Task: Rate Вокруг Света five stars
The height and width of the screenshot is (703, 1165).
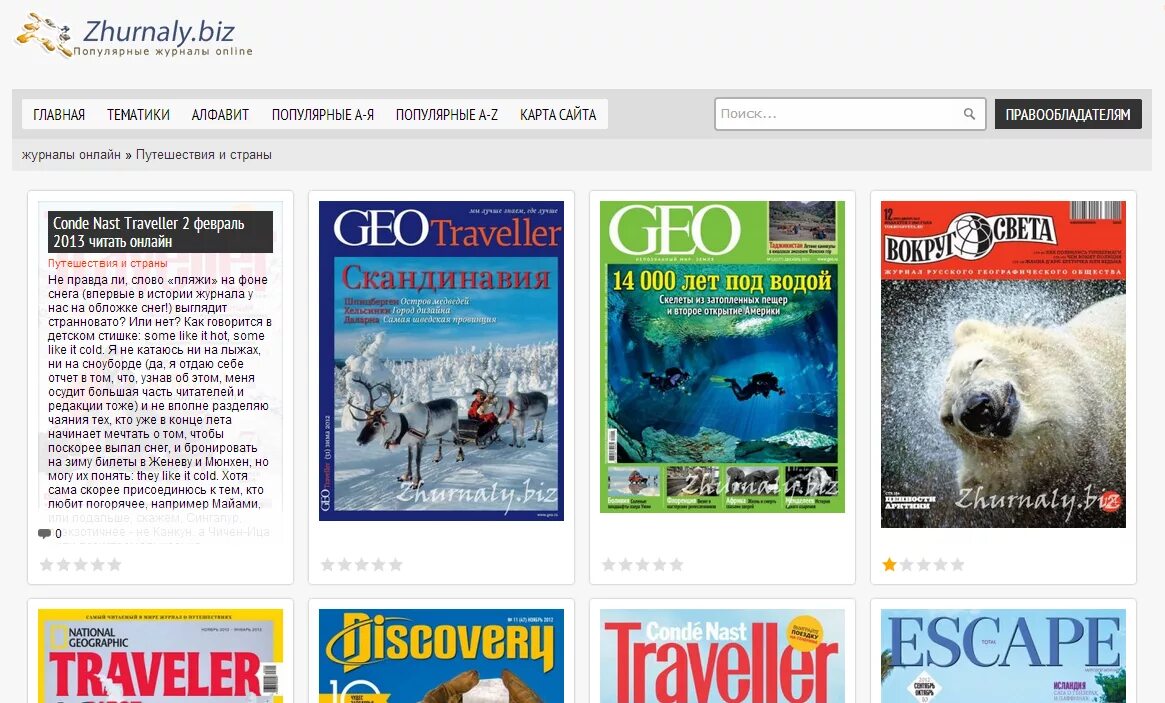Action: click(957, 565)
